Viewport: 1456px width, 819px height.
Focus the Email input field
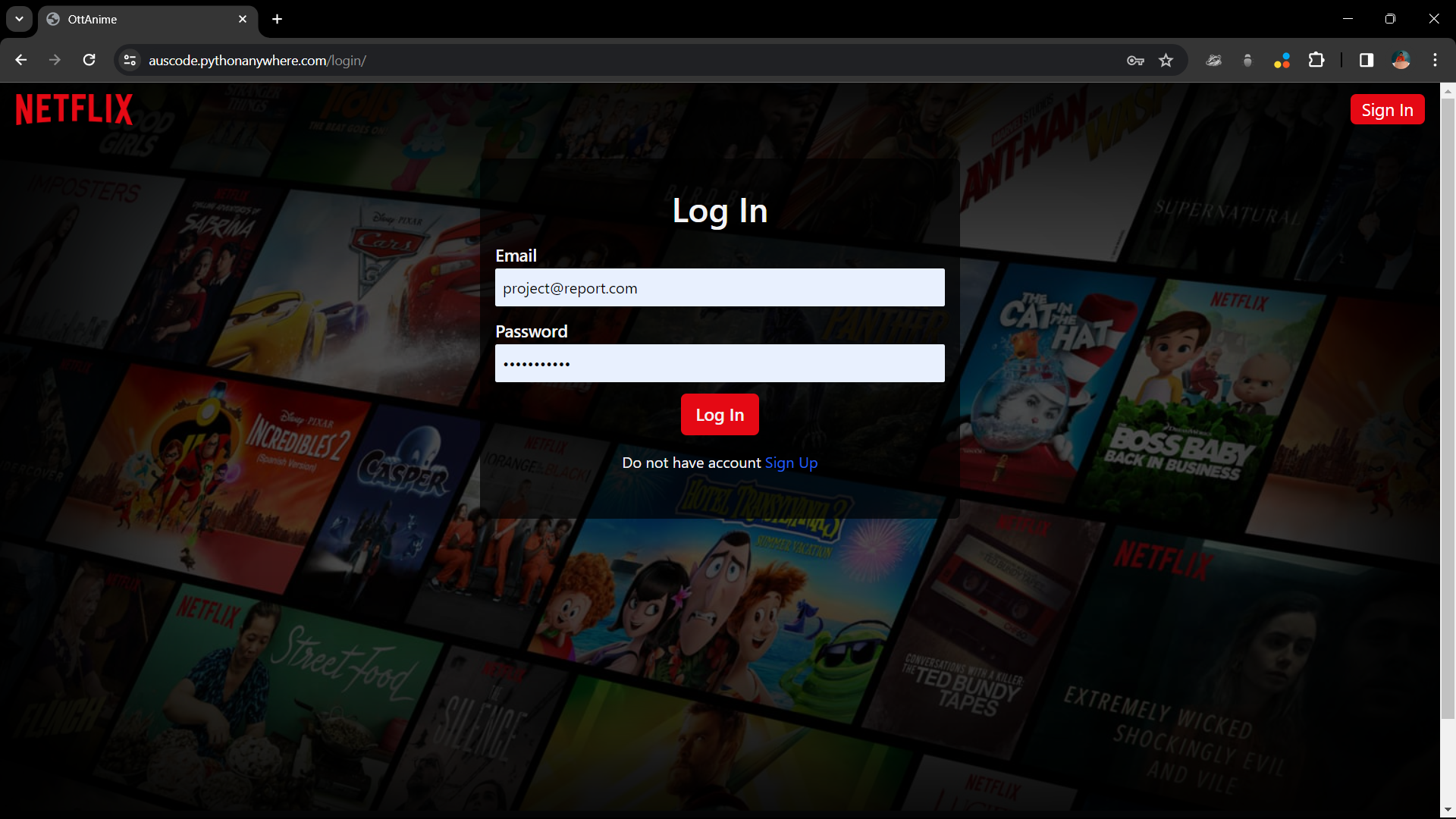719,288
